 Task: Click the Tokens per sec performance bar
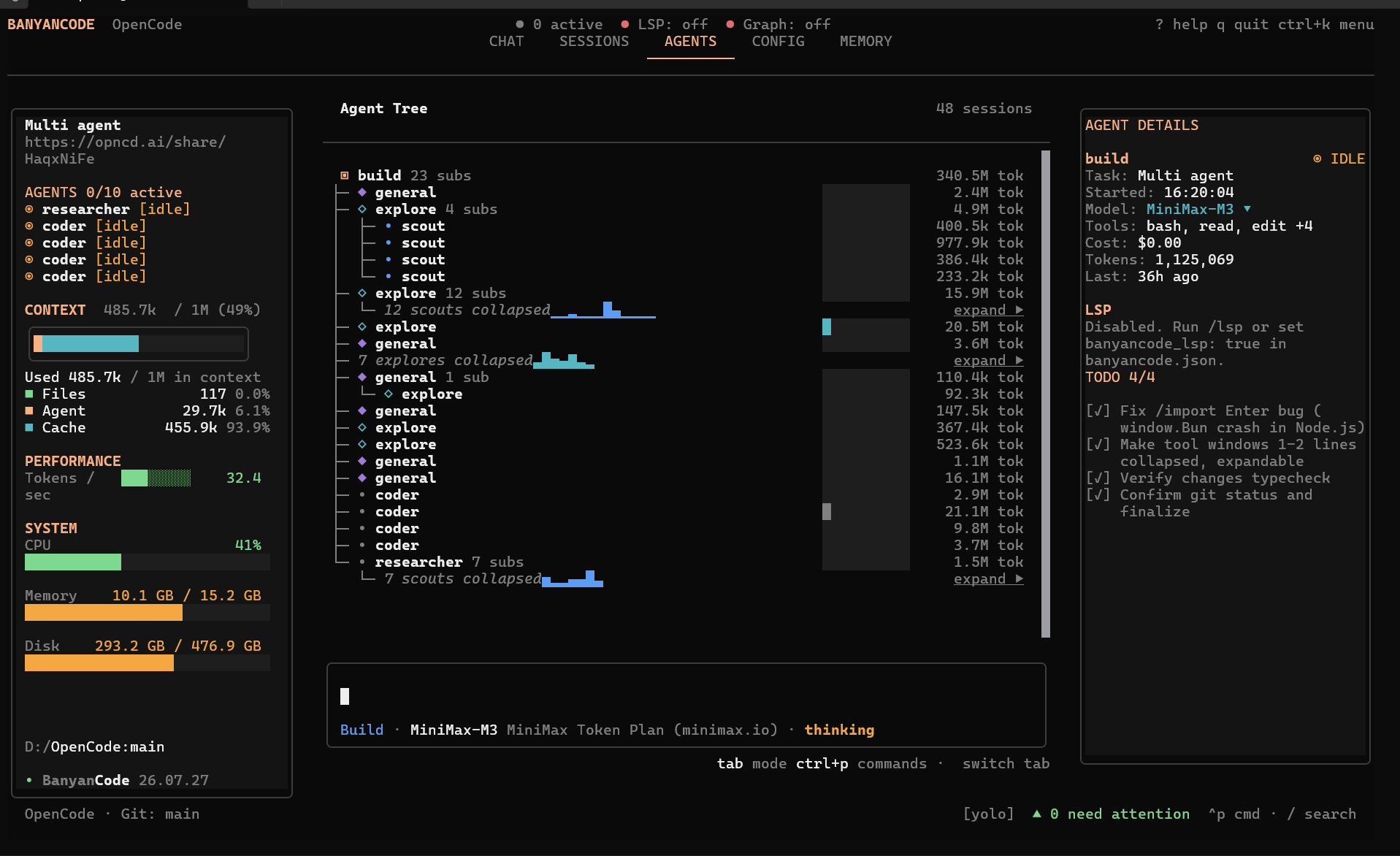point(156,478)
